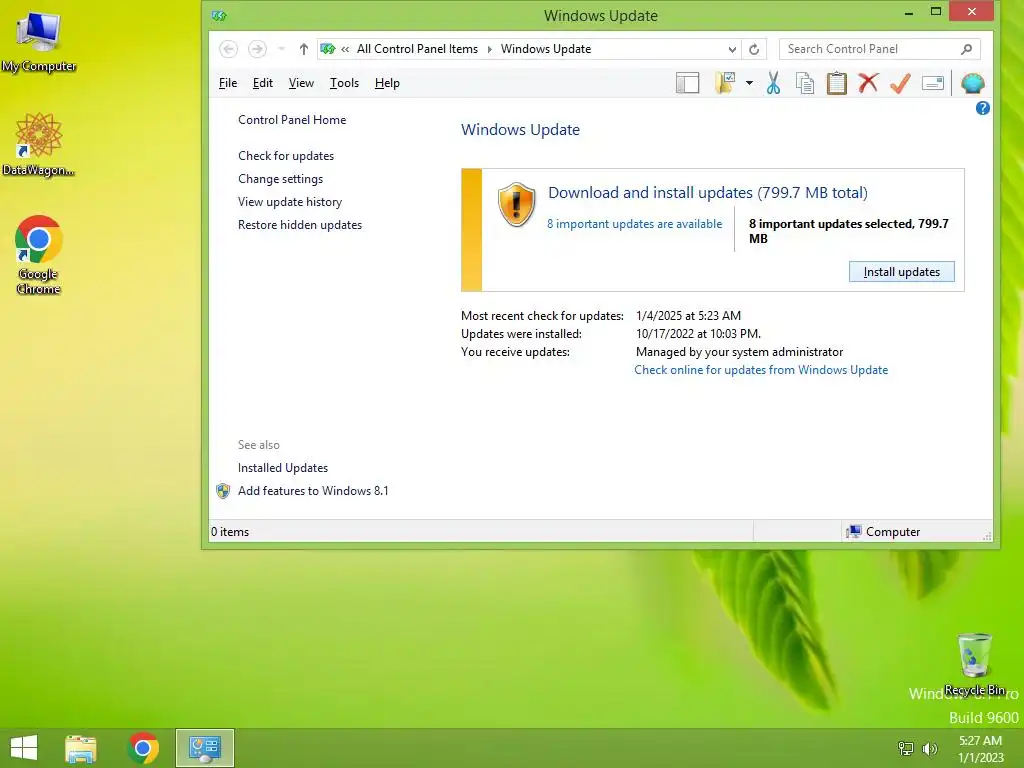This screenshot has width=1024, height=768.
Task: Go forward with the Forward arrow
Action: (257, 49)
